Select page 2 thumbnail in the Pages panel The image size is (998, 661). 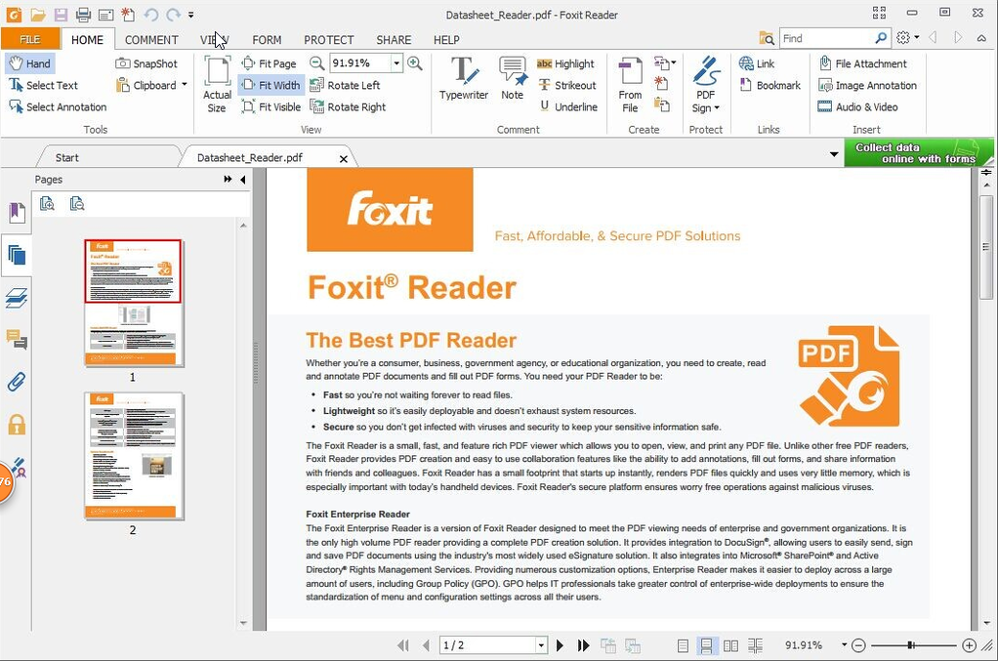pyautogui.click(x=133, y=455)
